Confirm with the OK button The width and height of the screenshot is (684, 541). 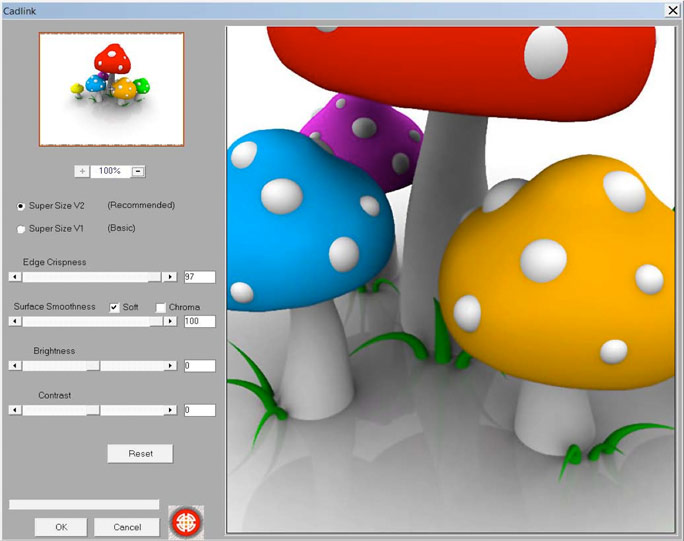61,527
